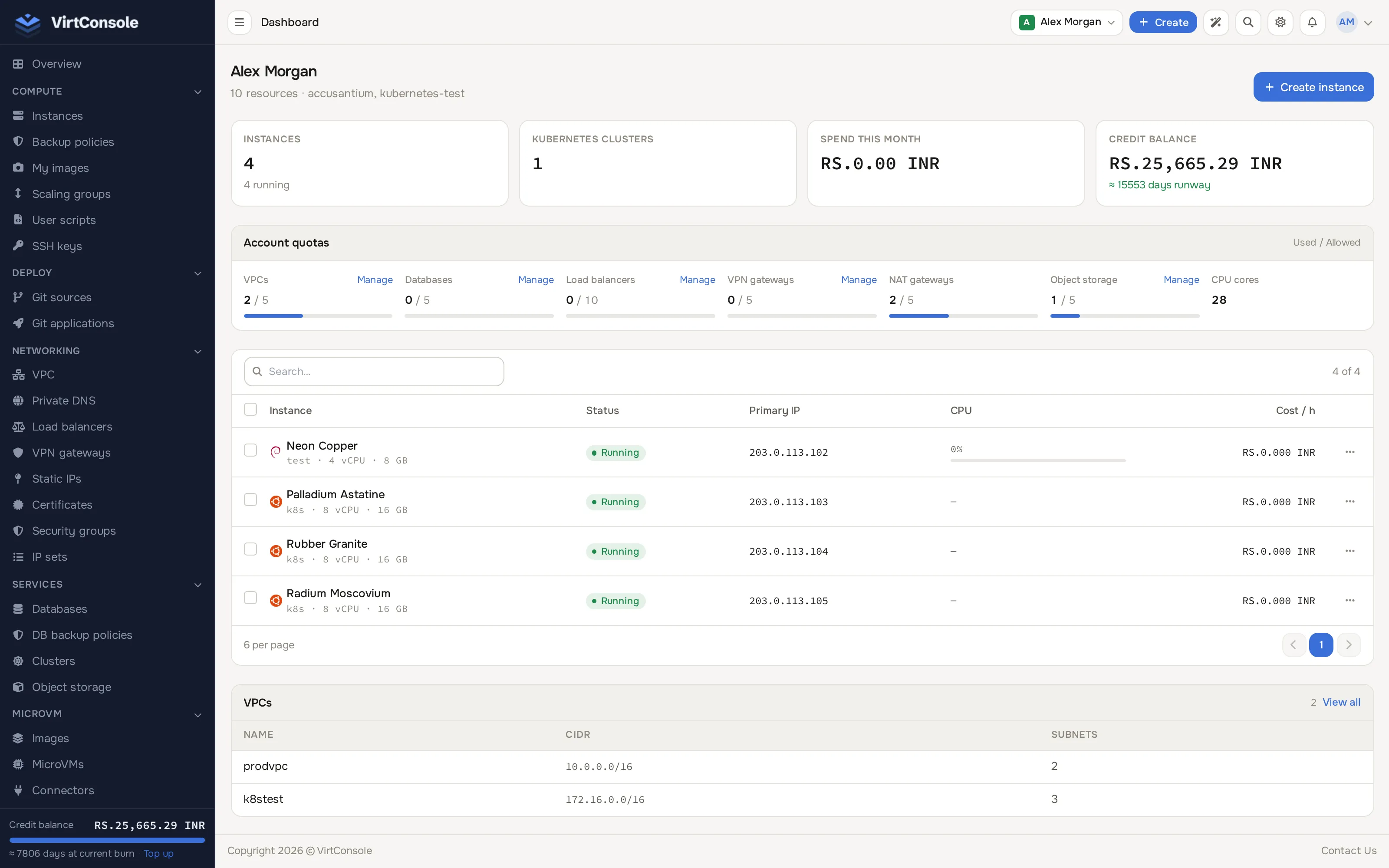
Task: Navigate to Security groups
Action: pos(73,531)
